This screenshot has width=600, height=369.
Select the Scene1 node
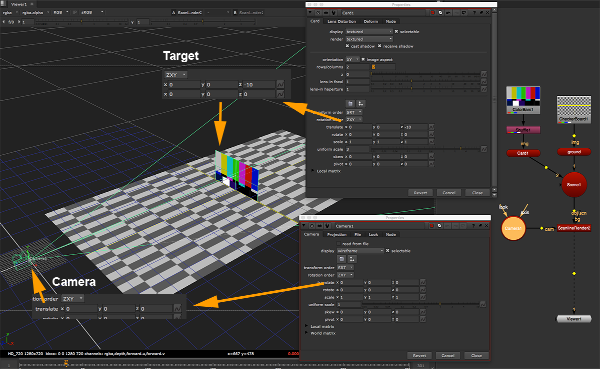pyautogui.click(x=574, y=184)
